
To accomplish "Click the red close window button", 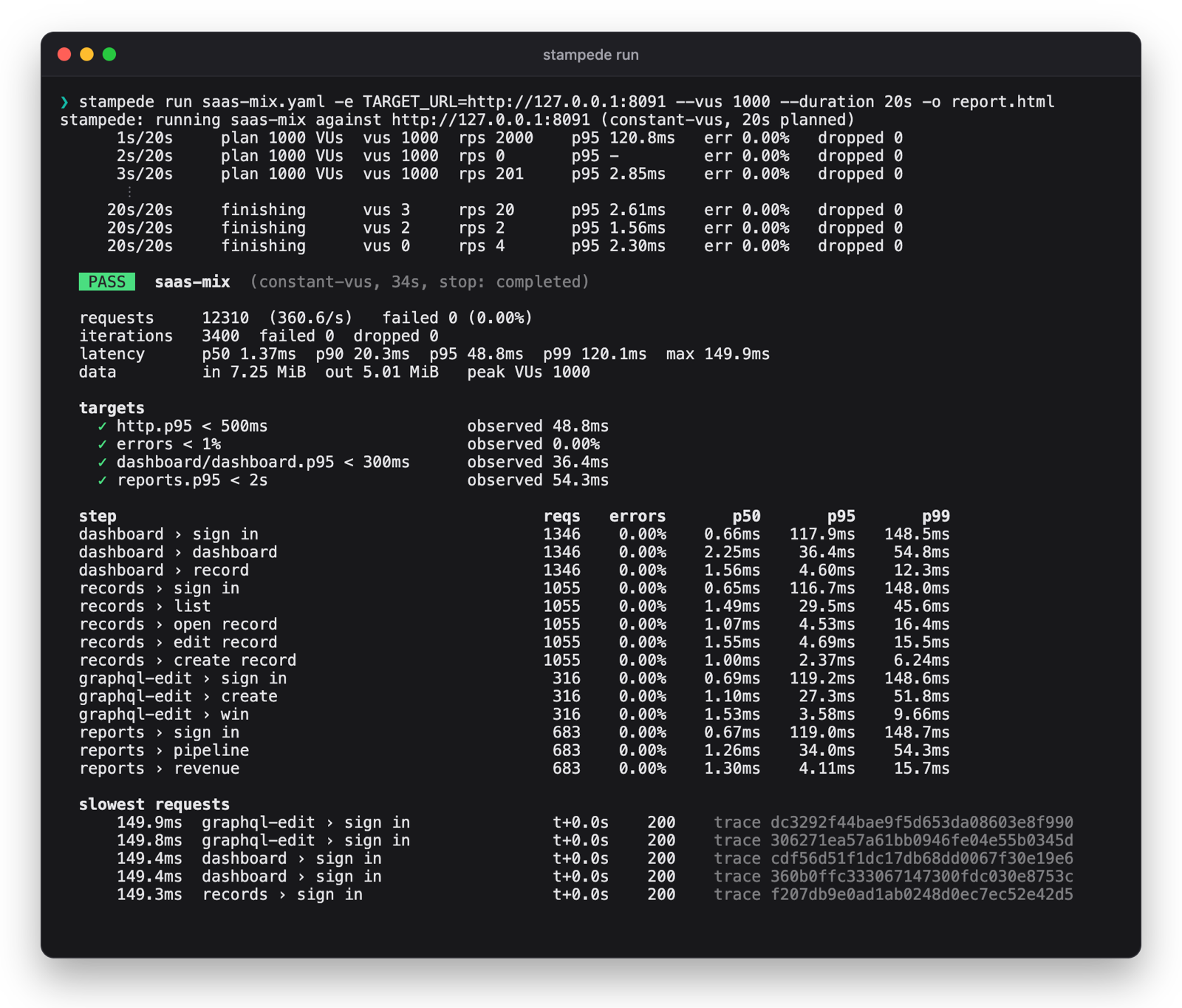I will (x=64, y=54).
